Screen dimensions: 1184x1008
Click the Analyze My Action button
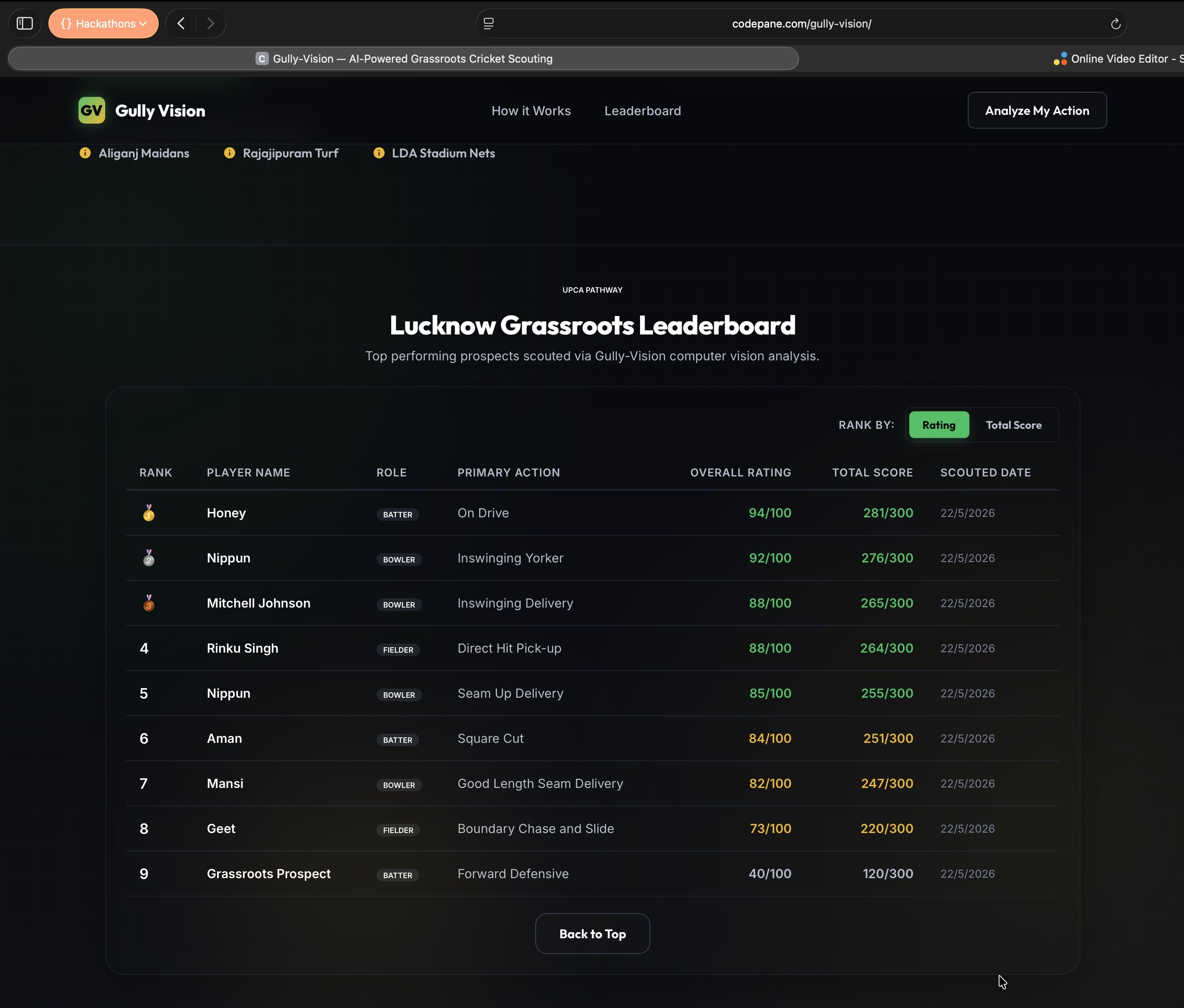click(x=1037, y=110)
